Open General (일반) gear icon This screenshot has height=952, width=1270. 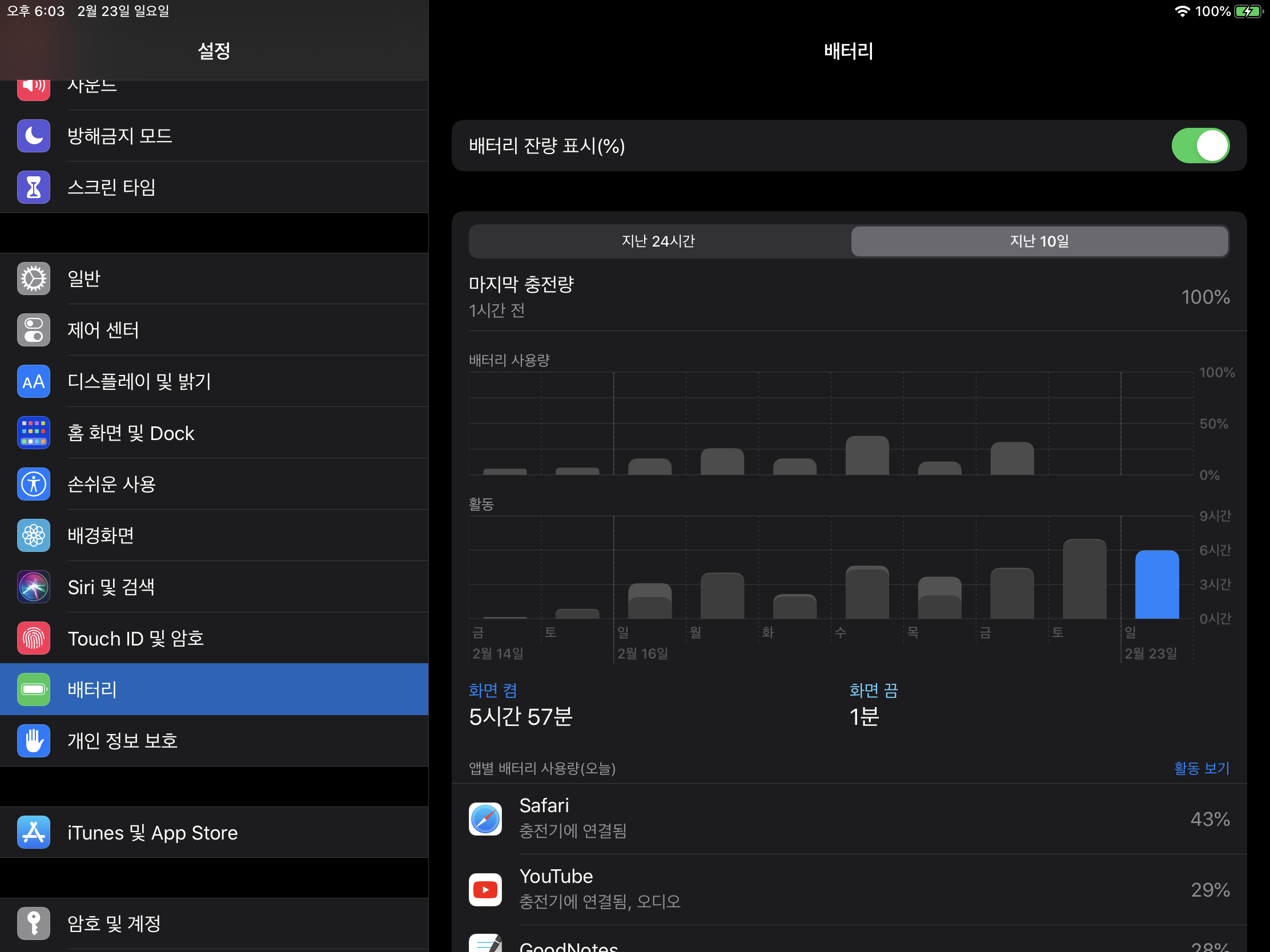(33, 279)
